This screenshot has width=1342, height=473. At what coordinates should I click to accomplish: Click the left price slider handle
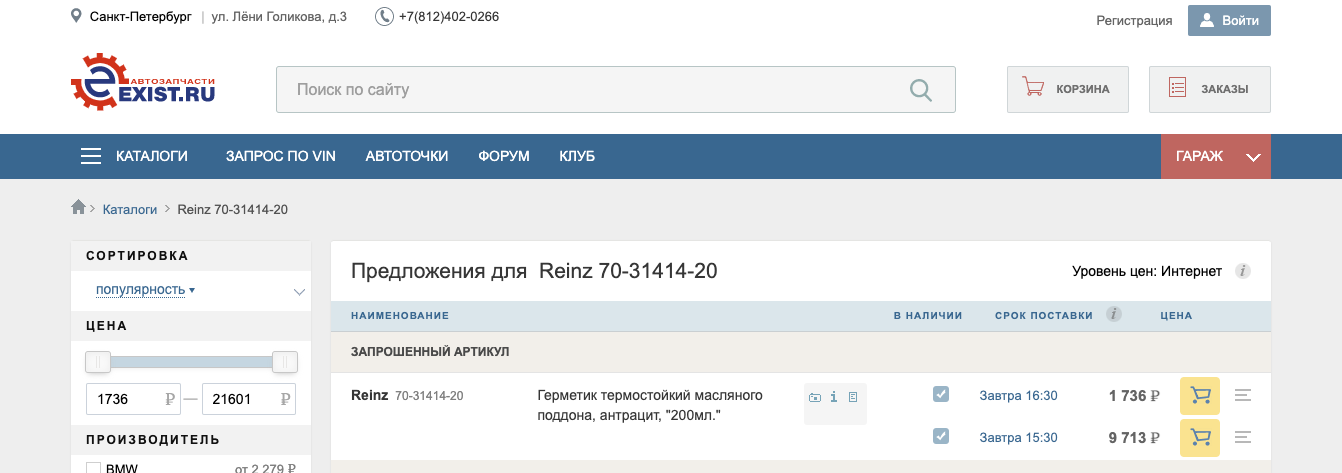98,361
